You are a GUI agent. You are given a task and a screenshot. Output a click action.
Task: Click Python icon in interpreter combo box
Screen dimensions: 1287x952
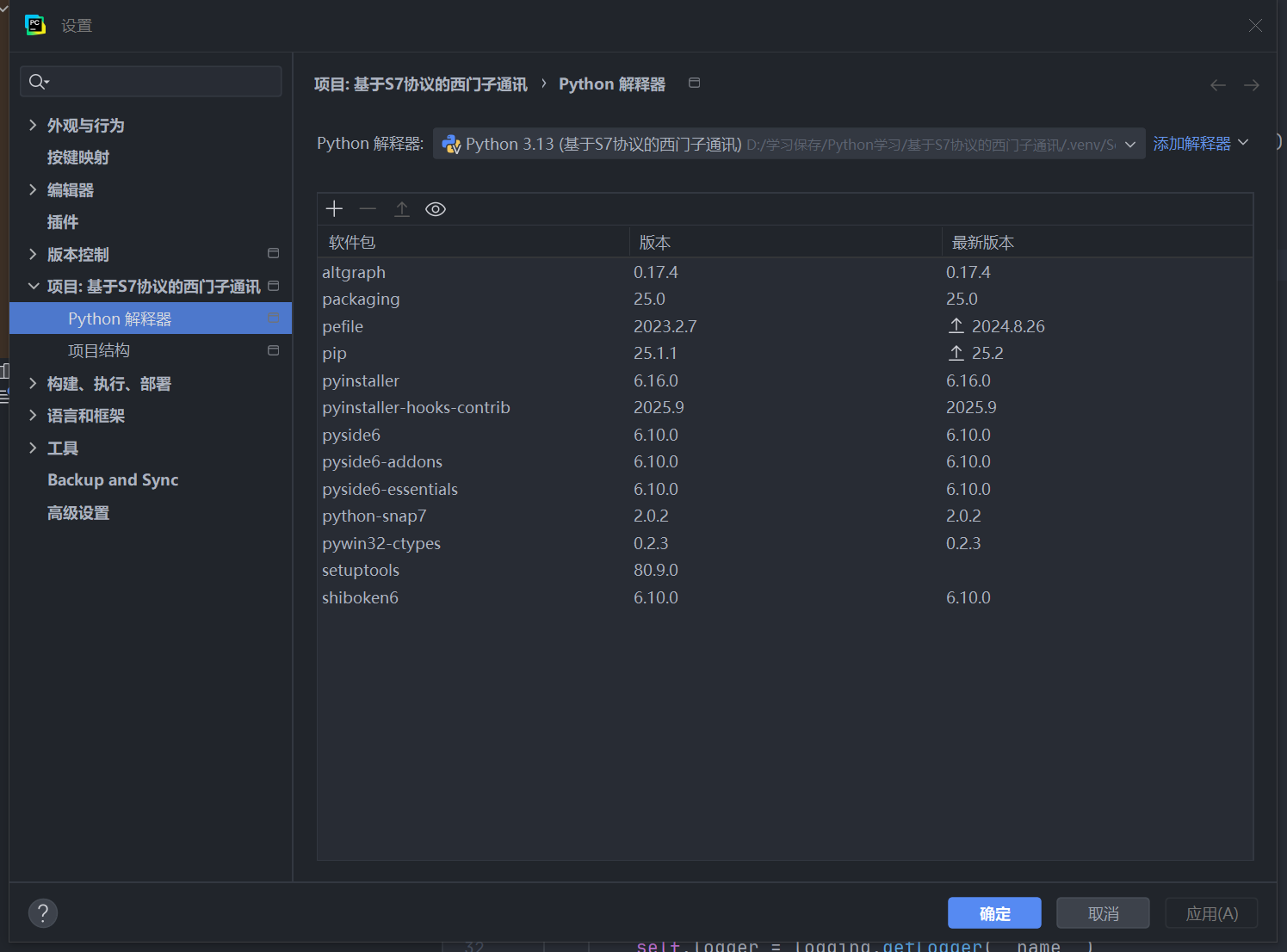tap(451, 145)
